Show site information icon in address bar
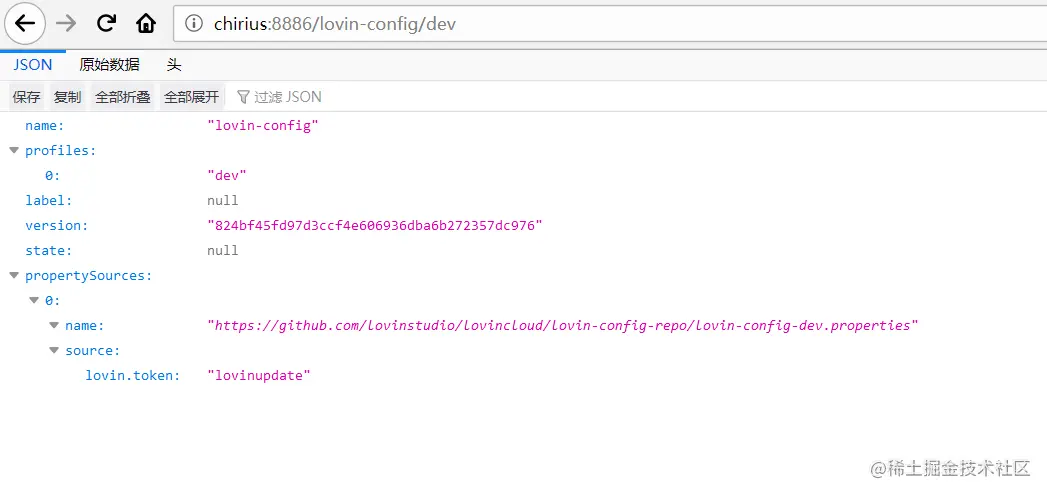1047x495 pixels. (194, 24)
